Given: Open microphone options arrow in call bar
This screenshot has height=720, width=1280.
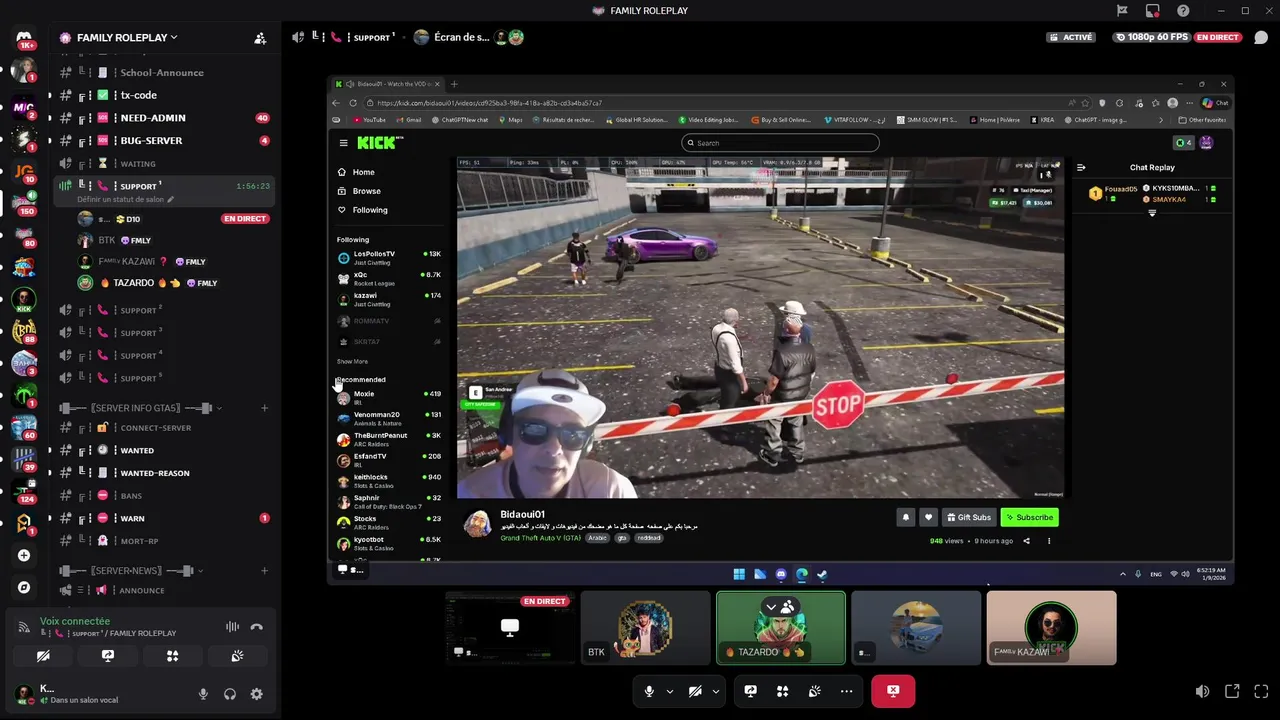Looking at the screenshot, I should pos(669,691).
